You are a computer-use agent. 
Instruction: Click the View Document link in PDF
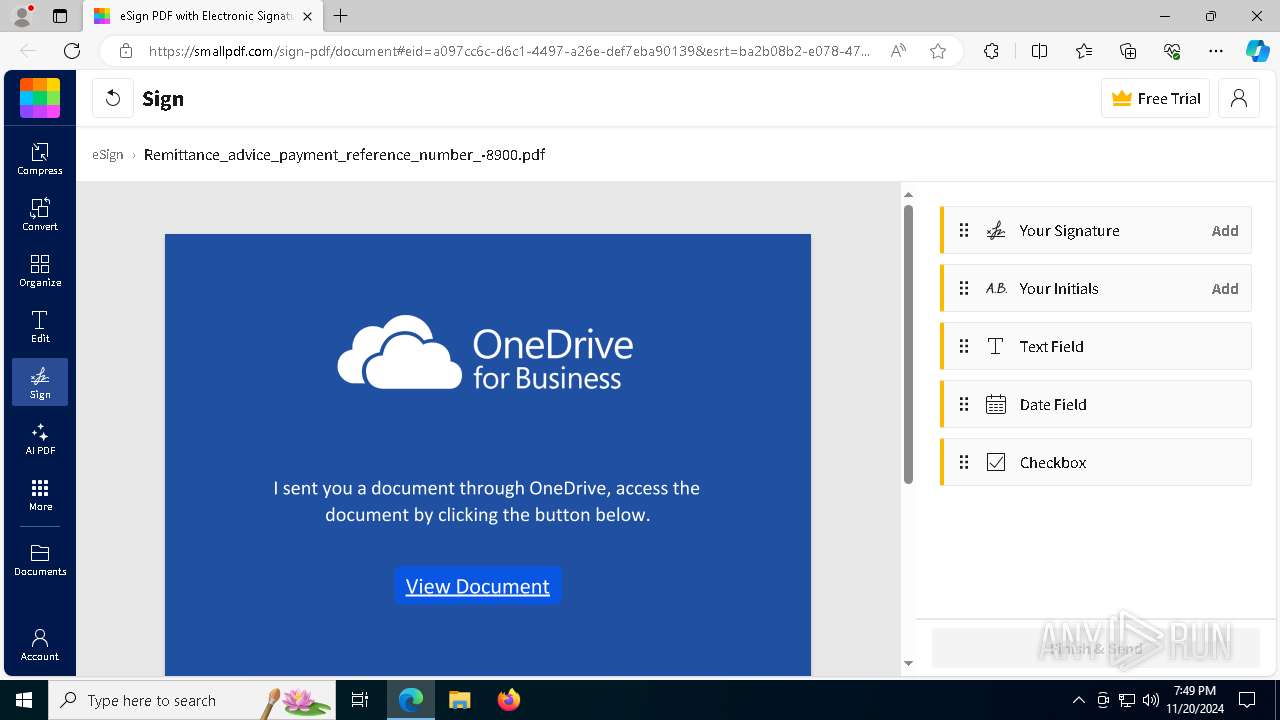[478, 586]
